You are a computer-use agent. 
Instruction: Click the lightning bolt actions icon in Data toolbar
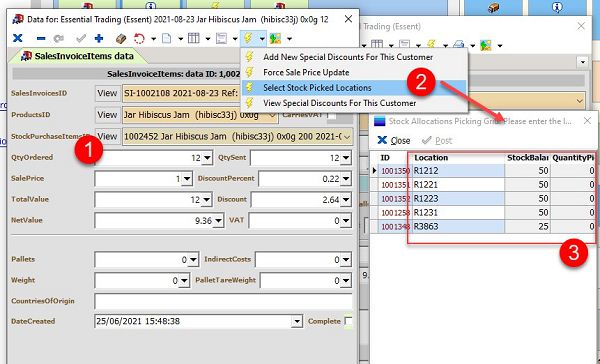(x=248, y=38)
